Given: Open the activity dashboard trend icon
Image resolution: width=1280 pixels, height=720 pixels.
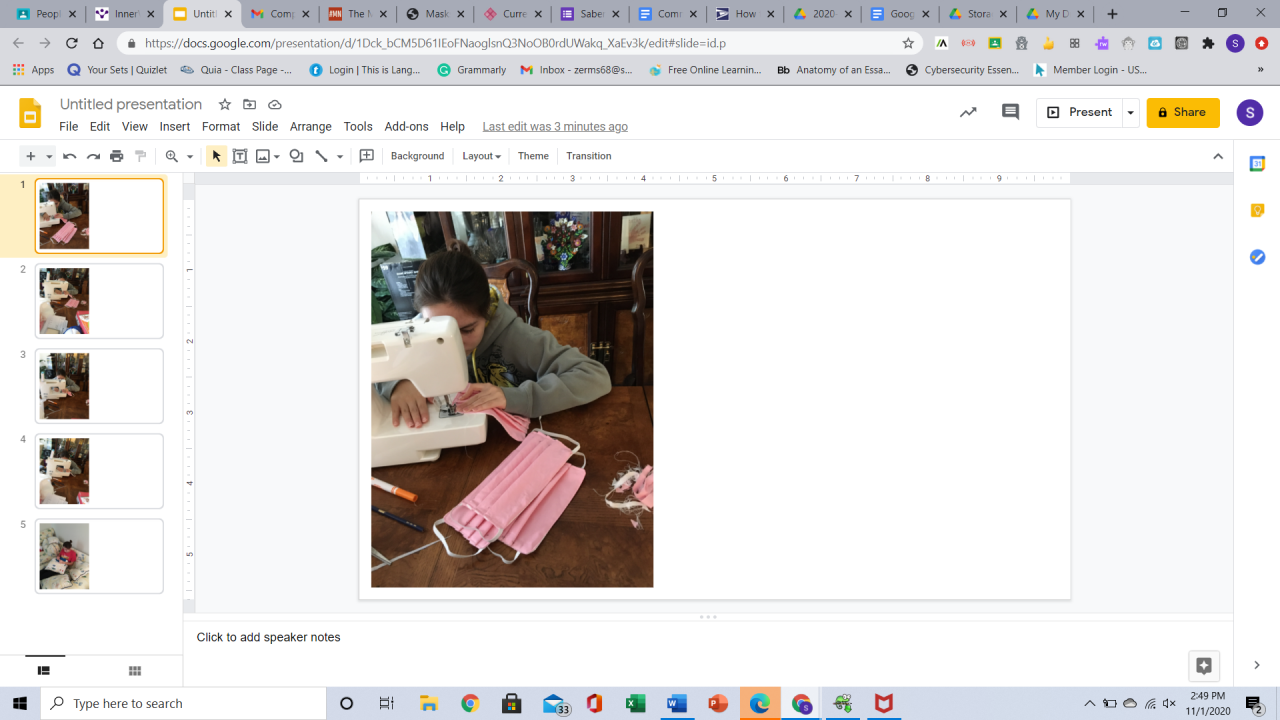Looking at the screenshot, I should coord(968,112).
